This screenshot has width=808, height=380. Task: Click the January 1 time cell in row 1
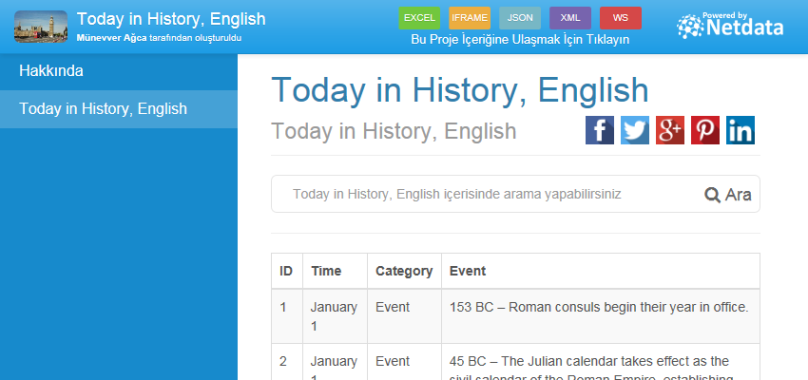coord(335,316)
